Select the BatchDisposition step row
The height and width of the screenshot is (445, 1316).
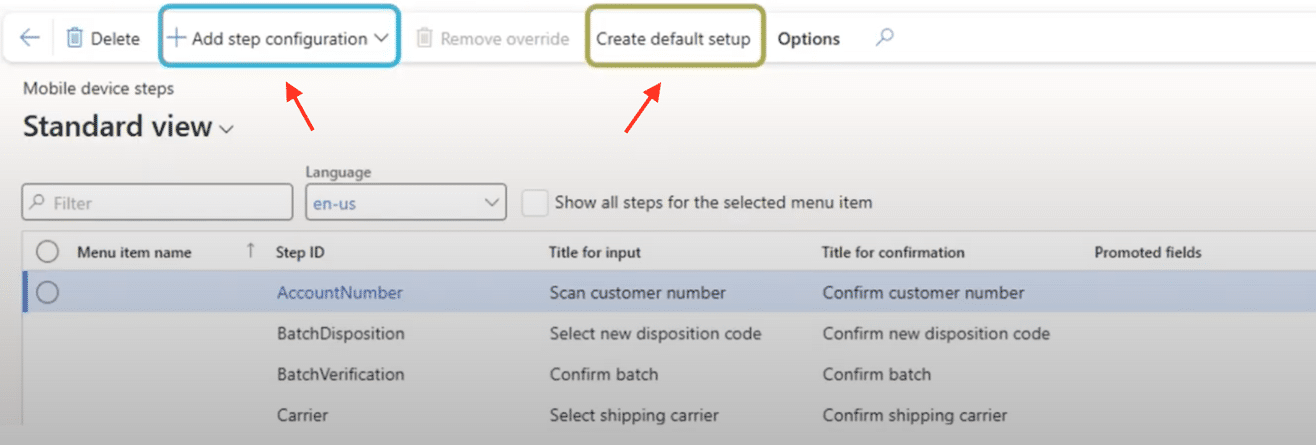pos(340,333)
